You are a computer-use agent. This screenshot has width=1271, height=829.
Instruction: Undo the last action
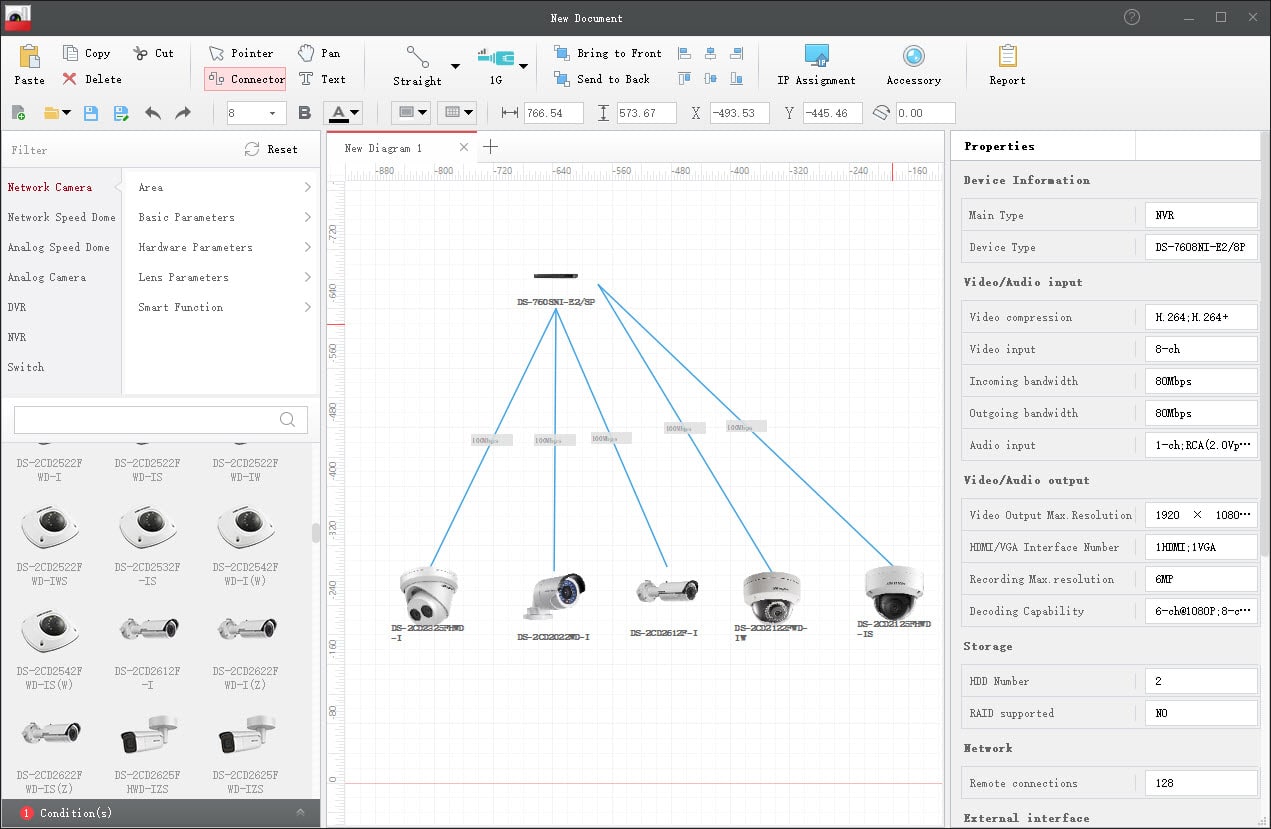(153, 113)
